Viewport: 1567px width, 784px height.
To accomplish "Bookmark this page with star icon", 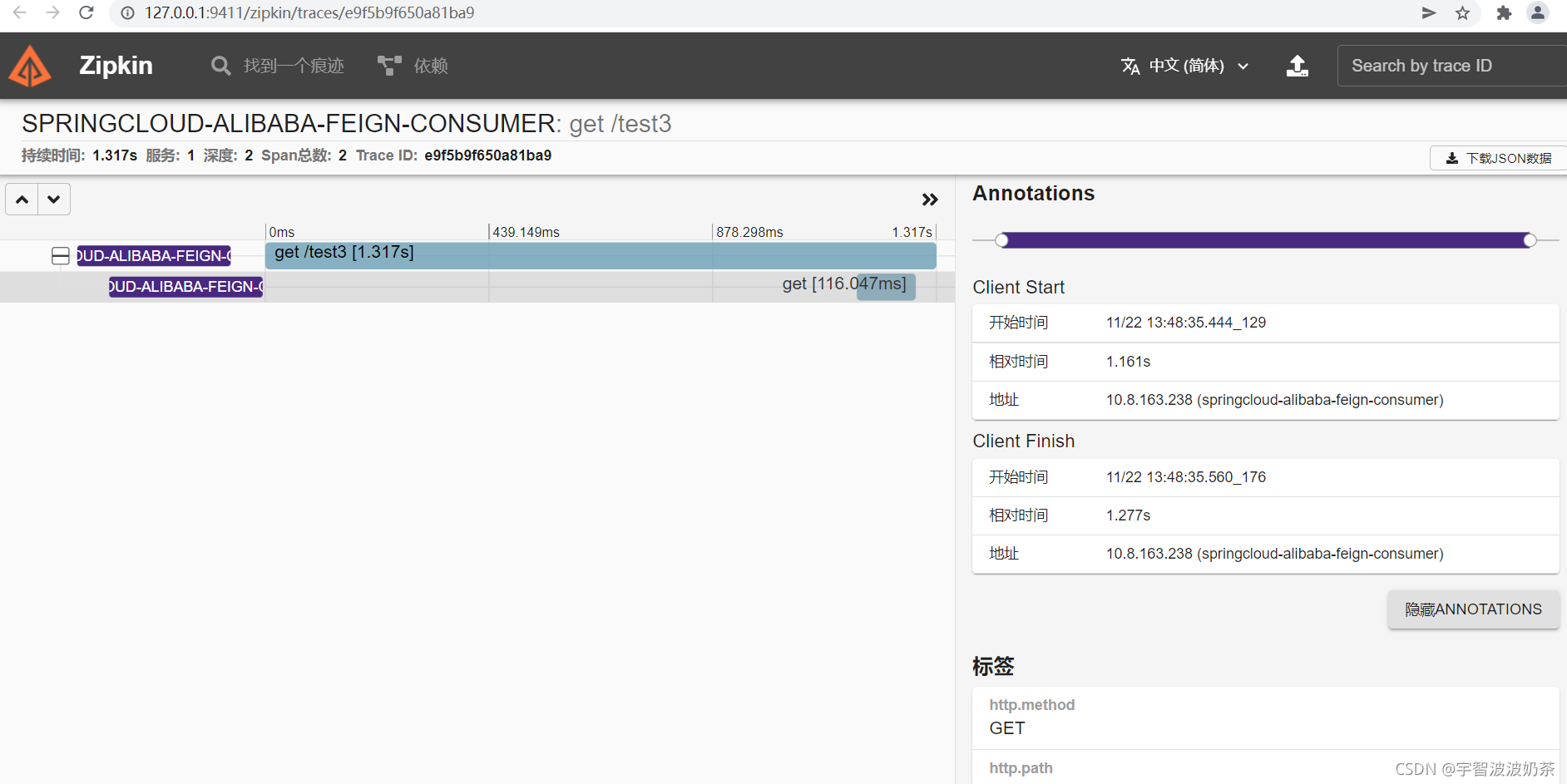I will [1463, 12].
